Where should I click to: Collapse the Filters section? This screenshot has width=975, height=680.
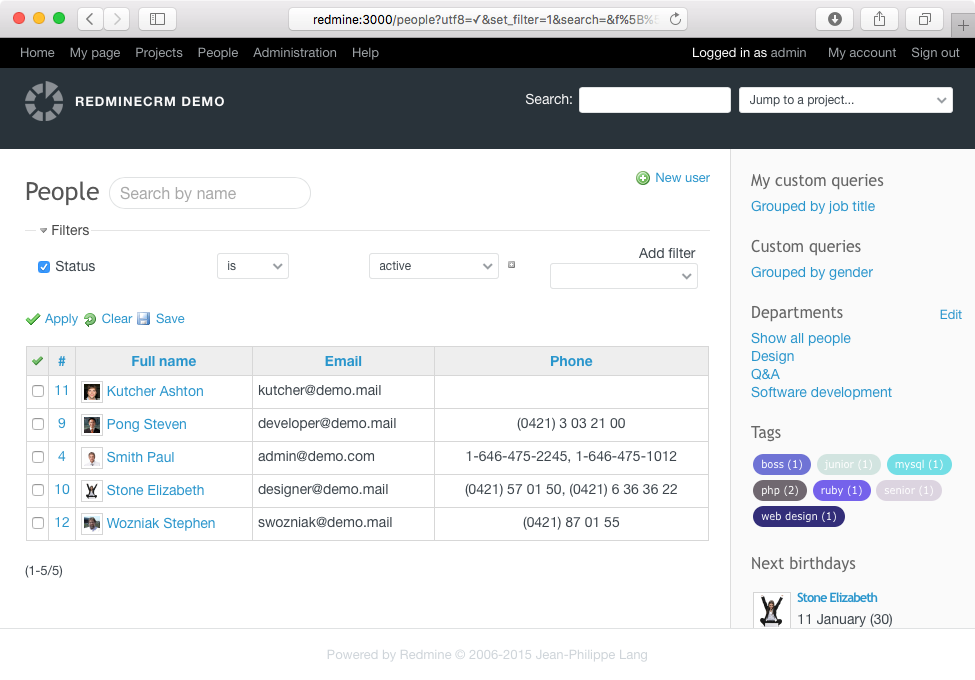point(44,231)
